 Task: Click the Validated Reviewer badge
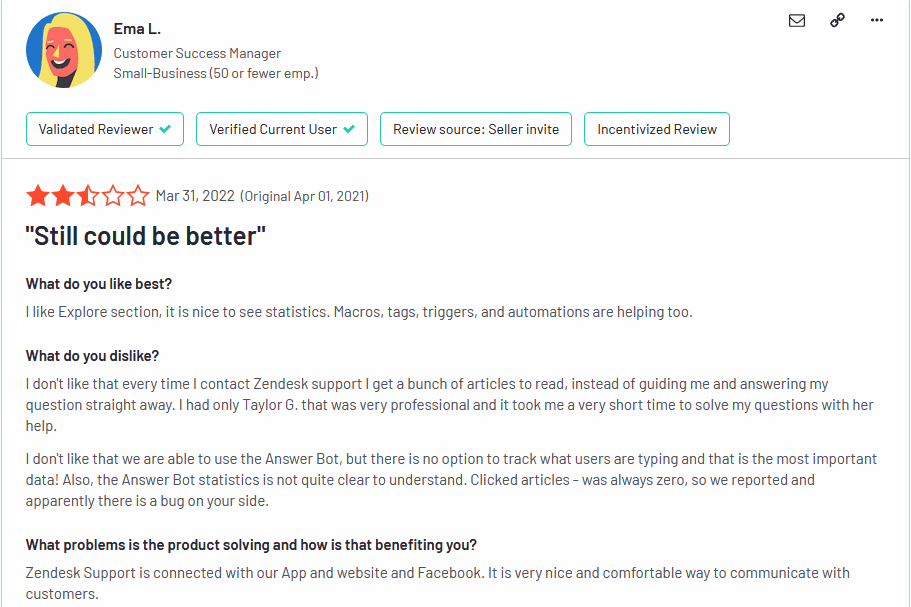pos(105,129)
